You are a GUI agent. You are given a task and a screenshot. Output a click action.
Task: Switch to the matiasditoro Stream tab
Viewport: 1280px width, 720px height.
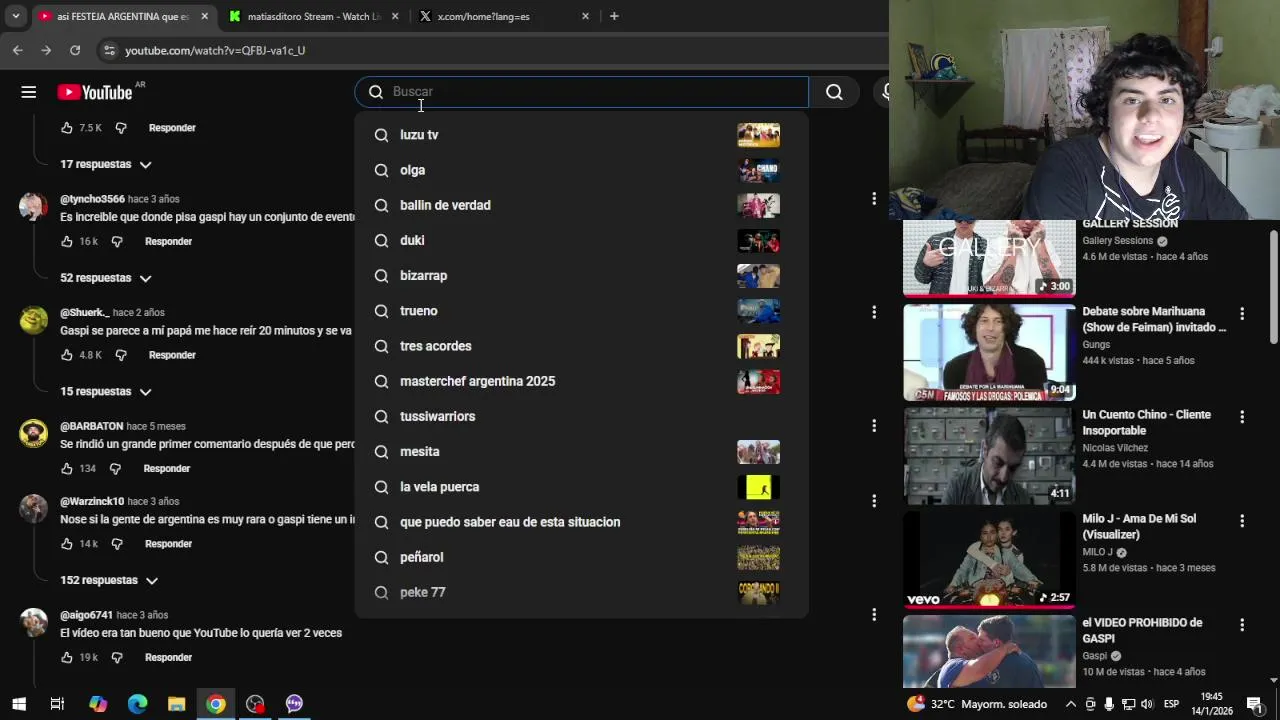pos(314,16)
